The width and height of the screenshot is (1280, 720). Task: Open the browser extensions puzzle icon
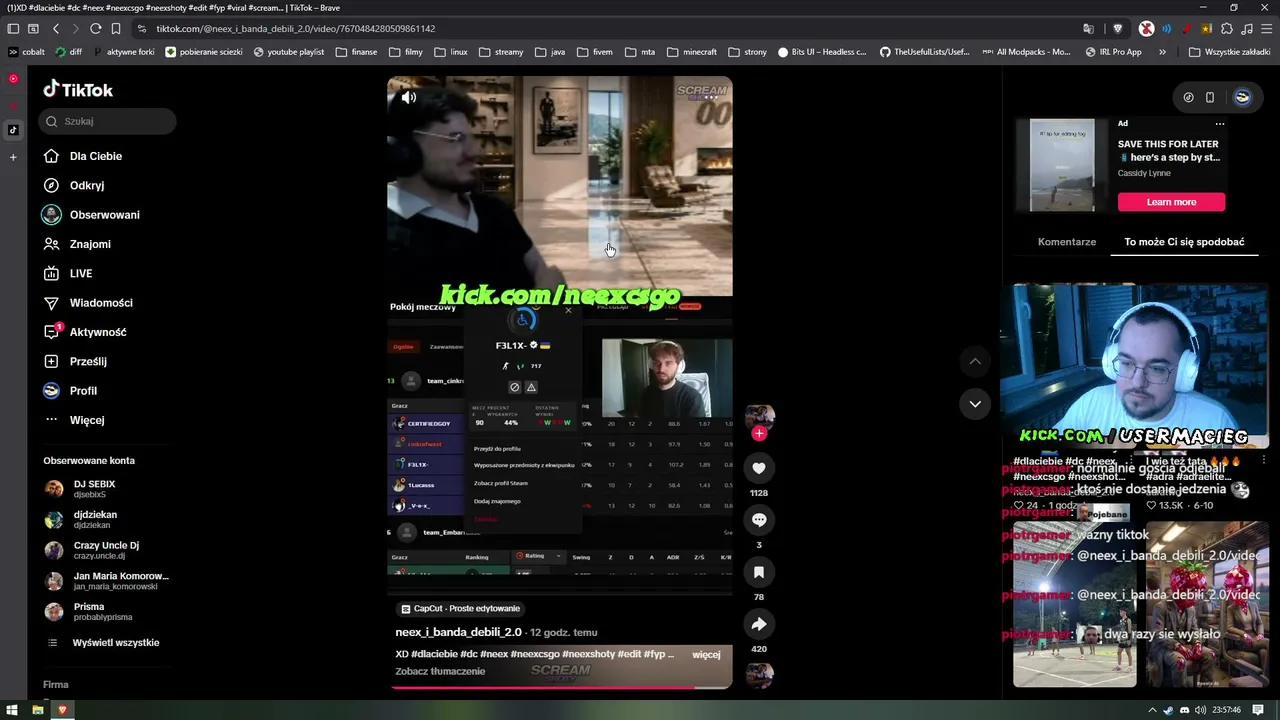tap(1228, 29)
